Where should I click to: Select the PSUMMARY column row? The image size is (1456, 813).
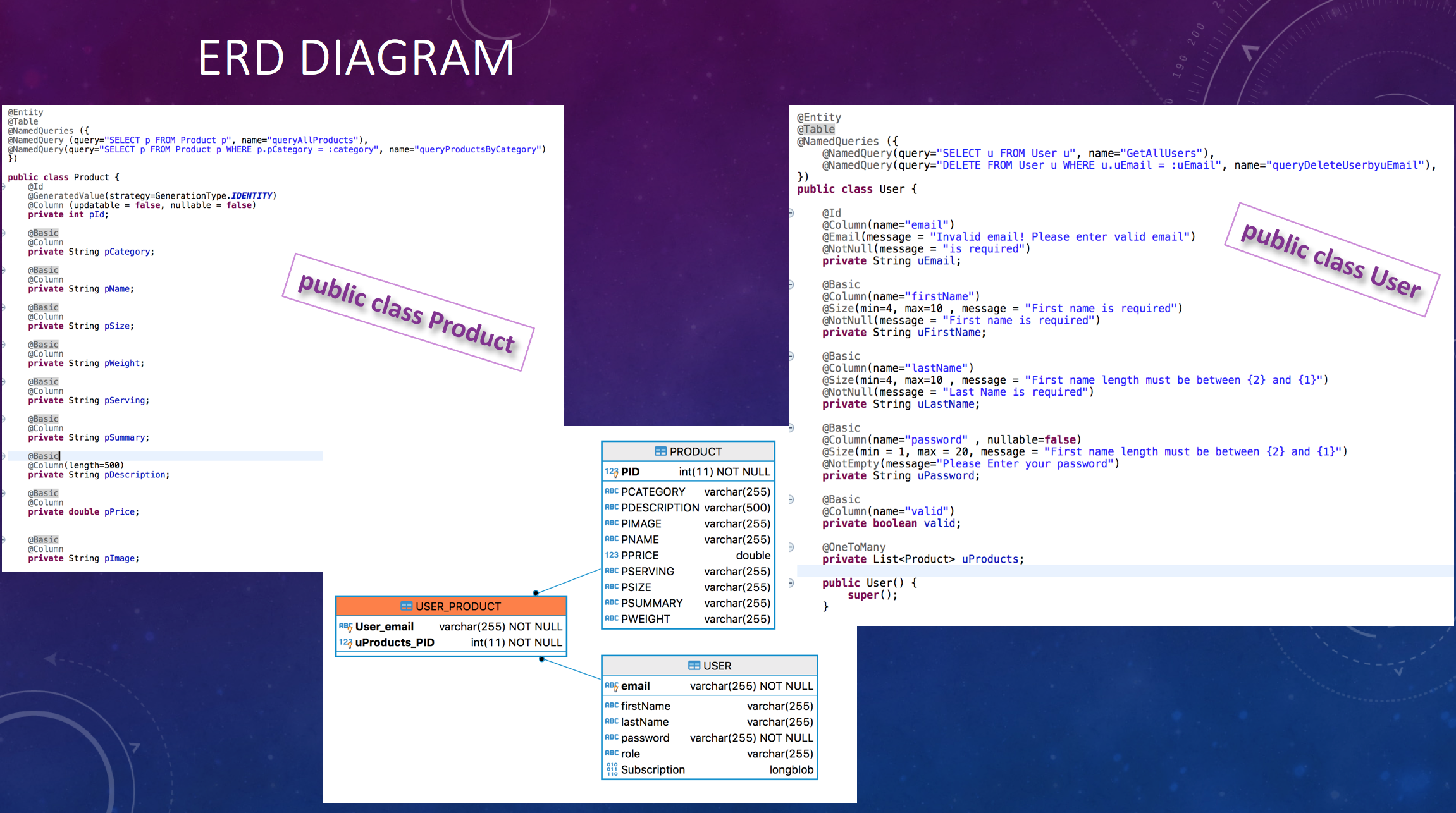click(688, 603)
